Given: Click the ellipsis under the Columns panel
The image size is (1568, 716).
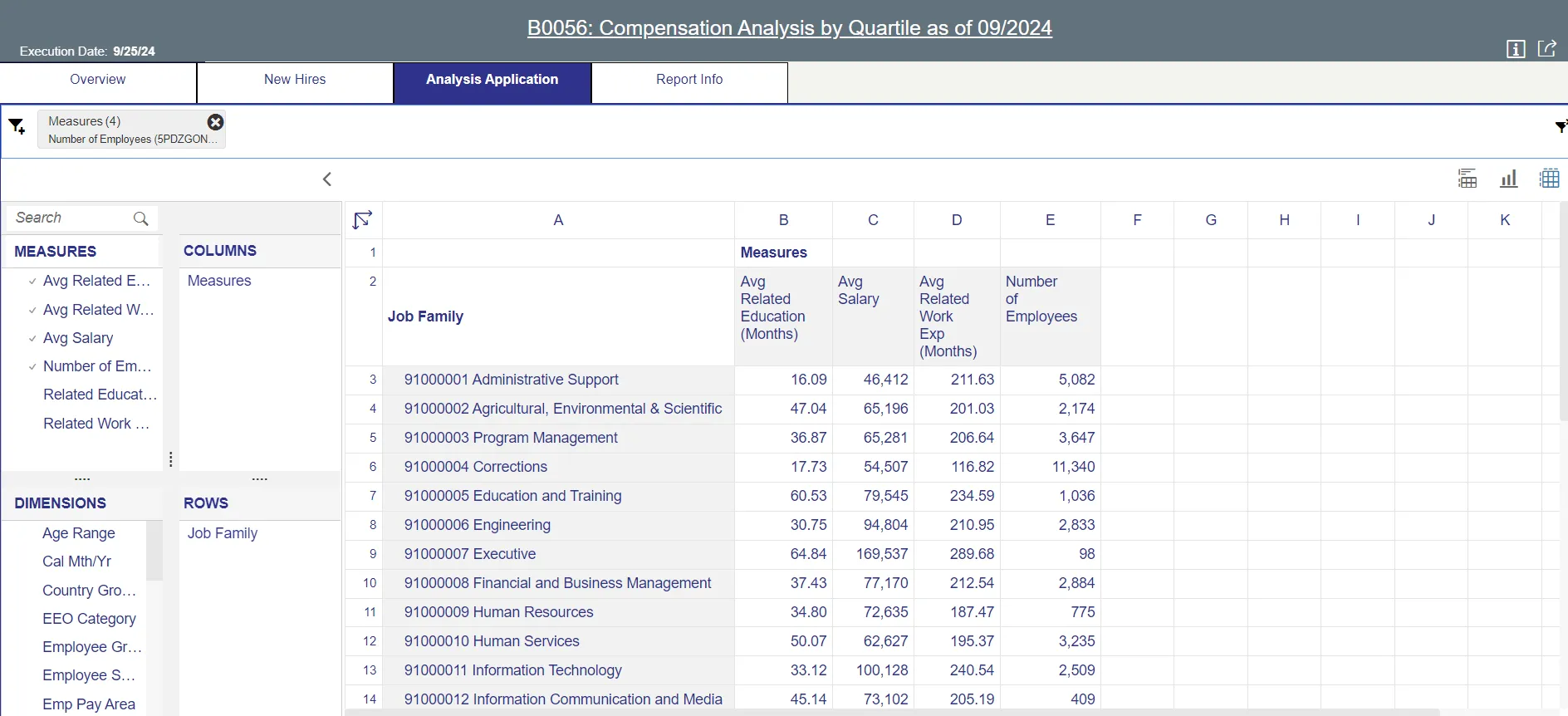Looking at the screenshot, I should (x=259, y=479).
